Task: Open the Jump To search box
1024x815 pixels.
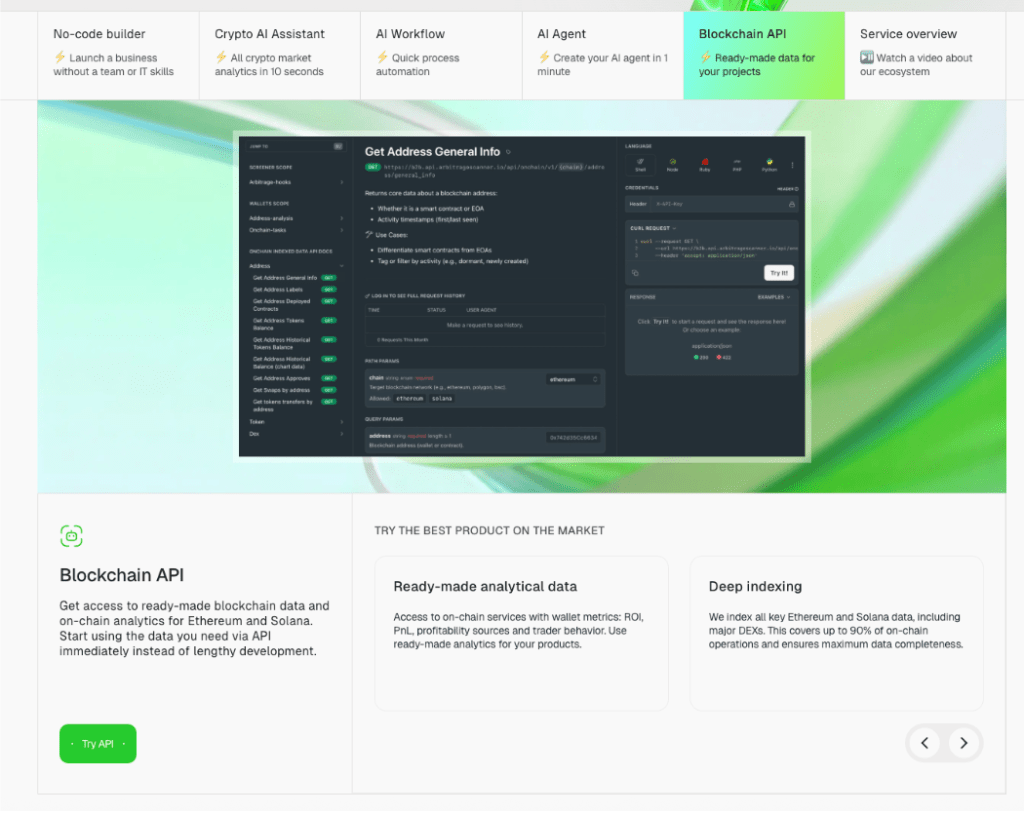Action: click(292, 146)
